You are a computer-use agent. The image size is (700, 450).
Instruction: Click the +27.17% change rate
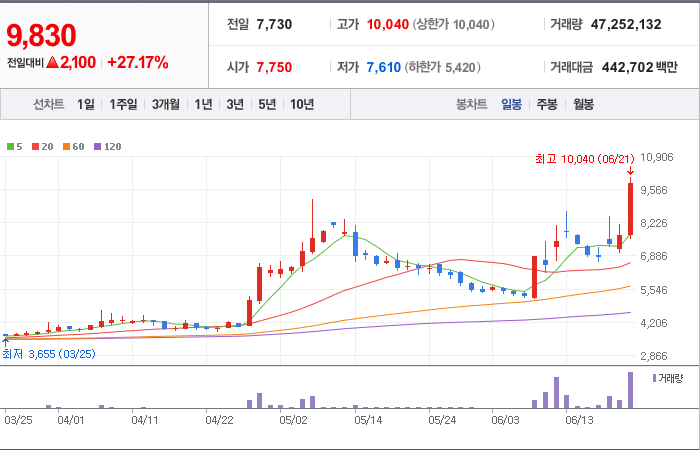pos(138,63)
